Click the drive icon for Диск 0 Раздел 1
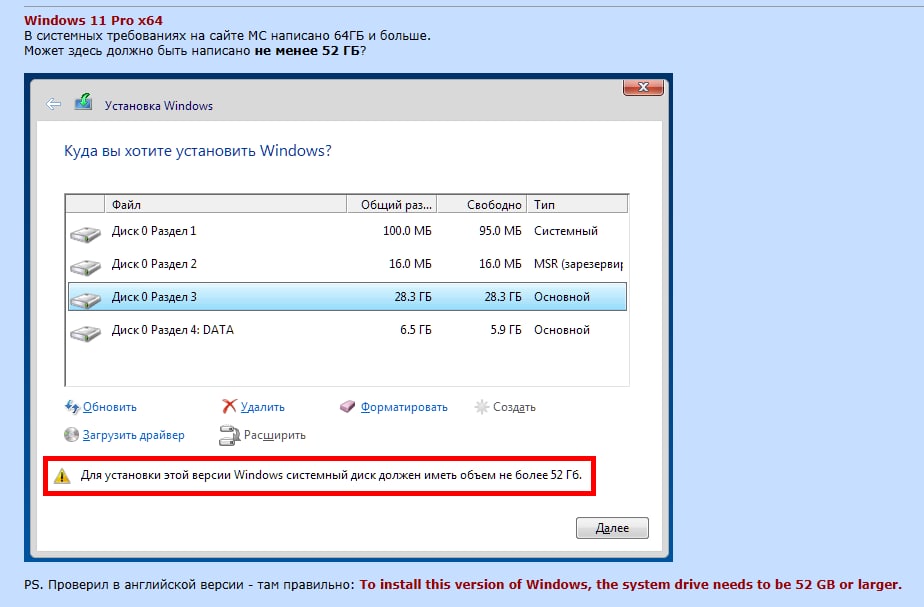 [85, 234]
